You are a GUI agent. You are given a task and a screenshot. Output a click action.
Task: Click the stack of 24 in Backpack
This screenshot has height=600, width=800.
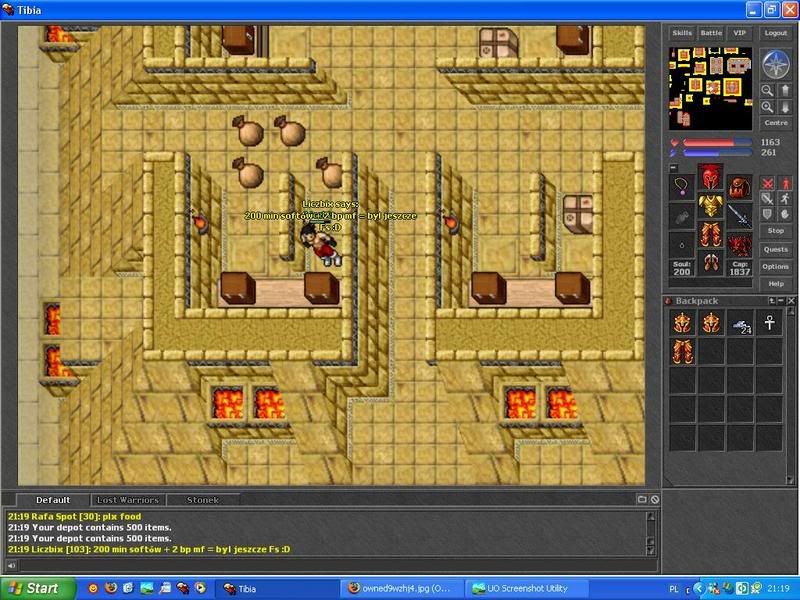740,323
